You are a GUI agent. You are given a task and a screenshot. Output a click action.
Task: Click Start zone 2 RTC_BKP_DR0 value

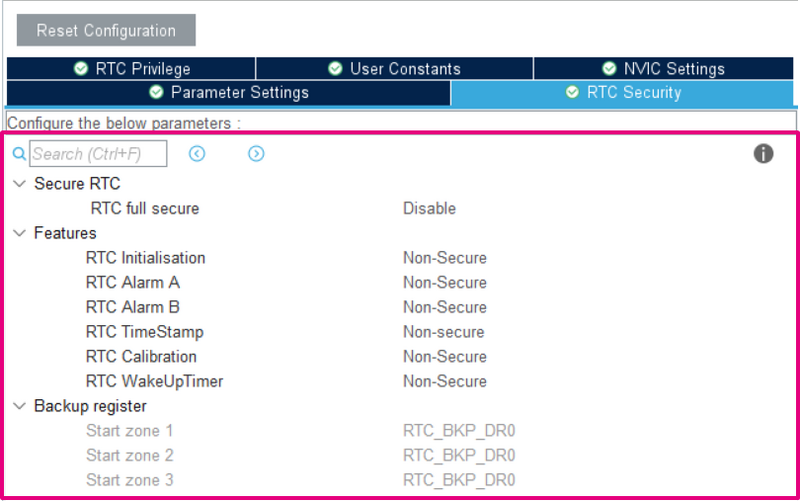coord(459,455)
